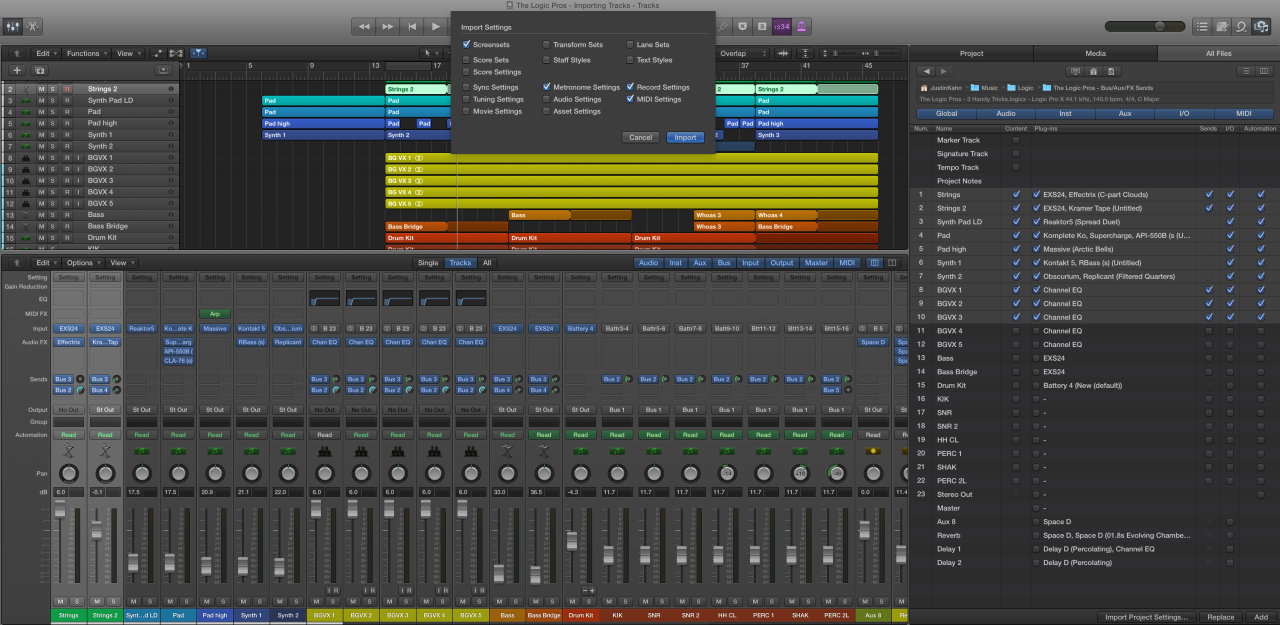This screenshot has height=625, width=1280.
Task: Open the List Editors icon
Action: point(1201,26)
